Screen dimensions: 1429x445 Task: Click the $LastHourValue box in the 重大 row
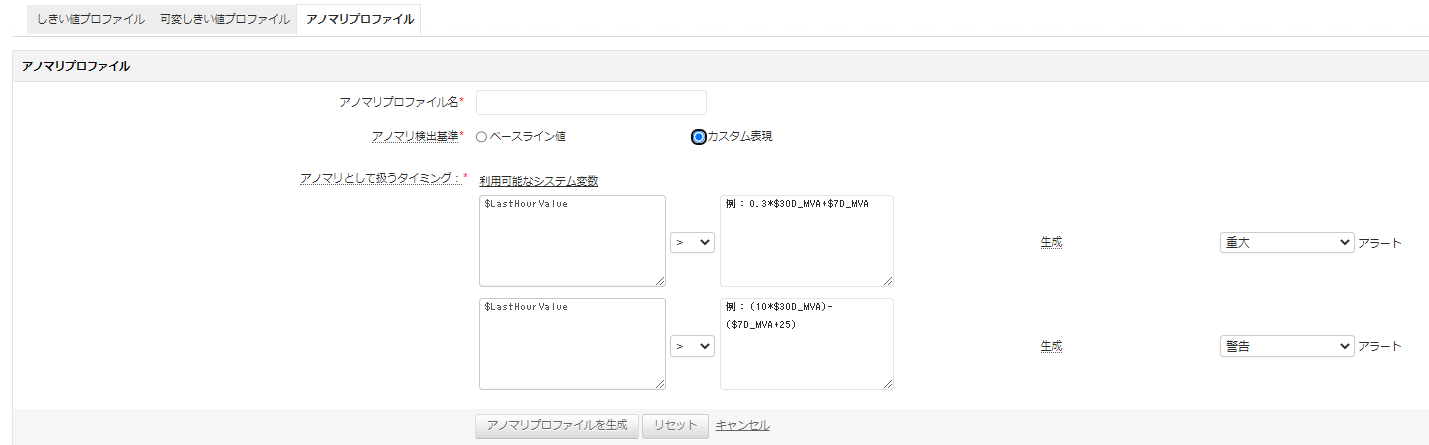click(572, 241)
